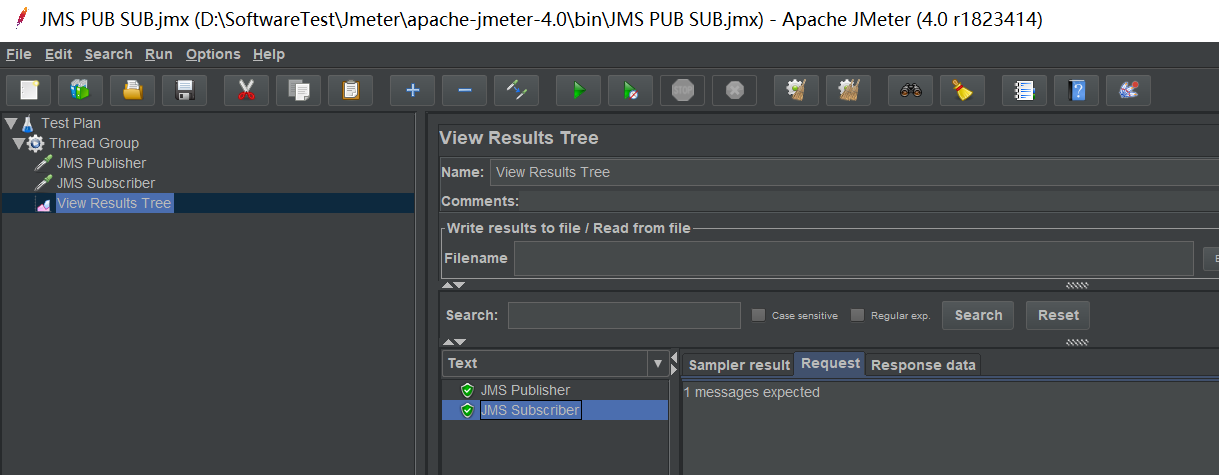
Task: Collapse the Test Plan tree node
Action: pos(11,123)
